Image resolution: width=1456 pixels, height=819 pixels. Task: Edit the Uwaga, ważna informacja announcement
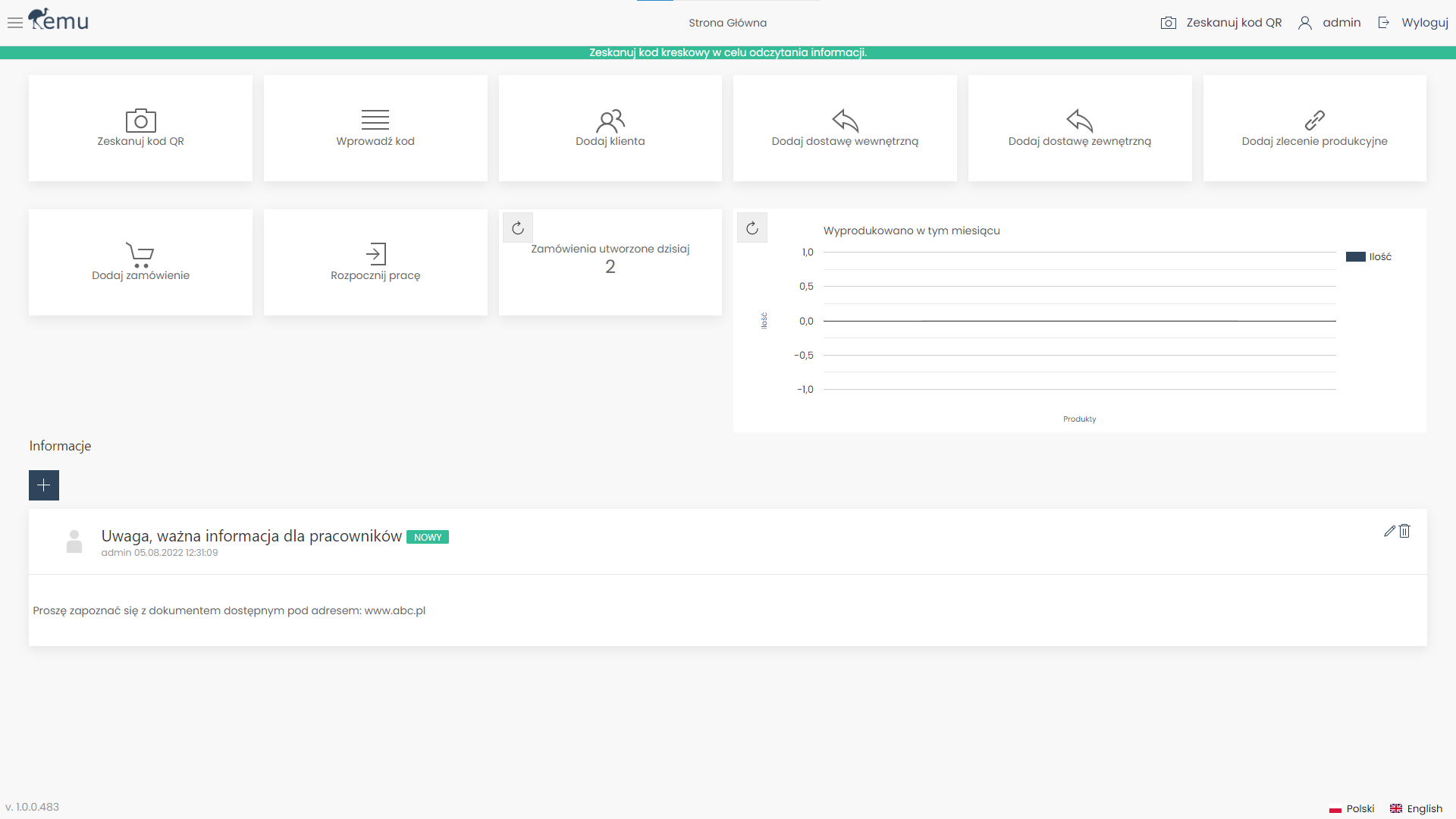coord(1390,531)
